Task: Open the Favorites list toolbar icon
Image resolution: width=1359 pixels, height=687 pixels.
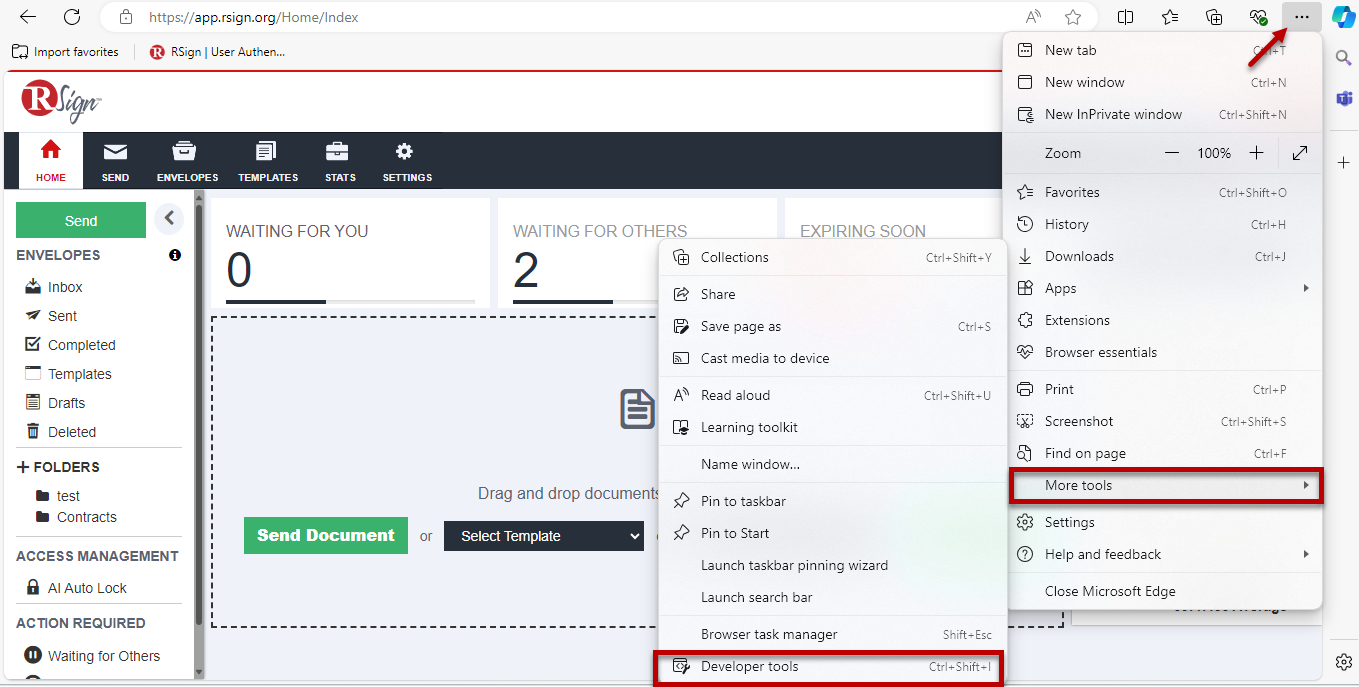Action: click(x=1170, y=17)
